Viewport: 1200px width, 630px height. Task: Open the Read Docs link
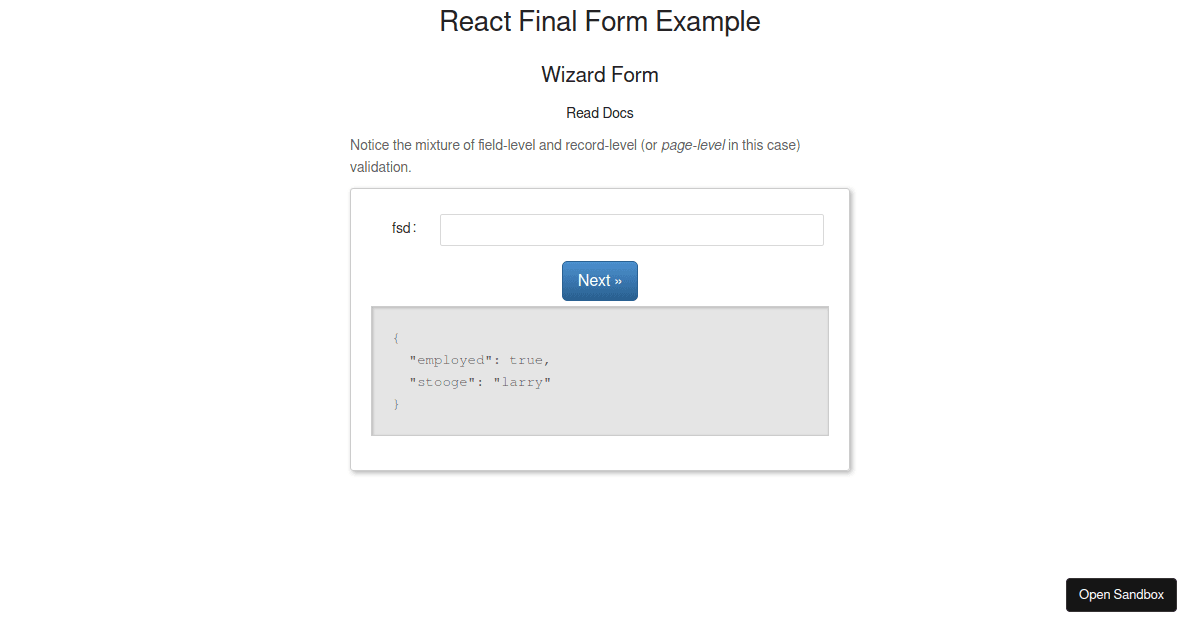[600, 113]
